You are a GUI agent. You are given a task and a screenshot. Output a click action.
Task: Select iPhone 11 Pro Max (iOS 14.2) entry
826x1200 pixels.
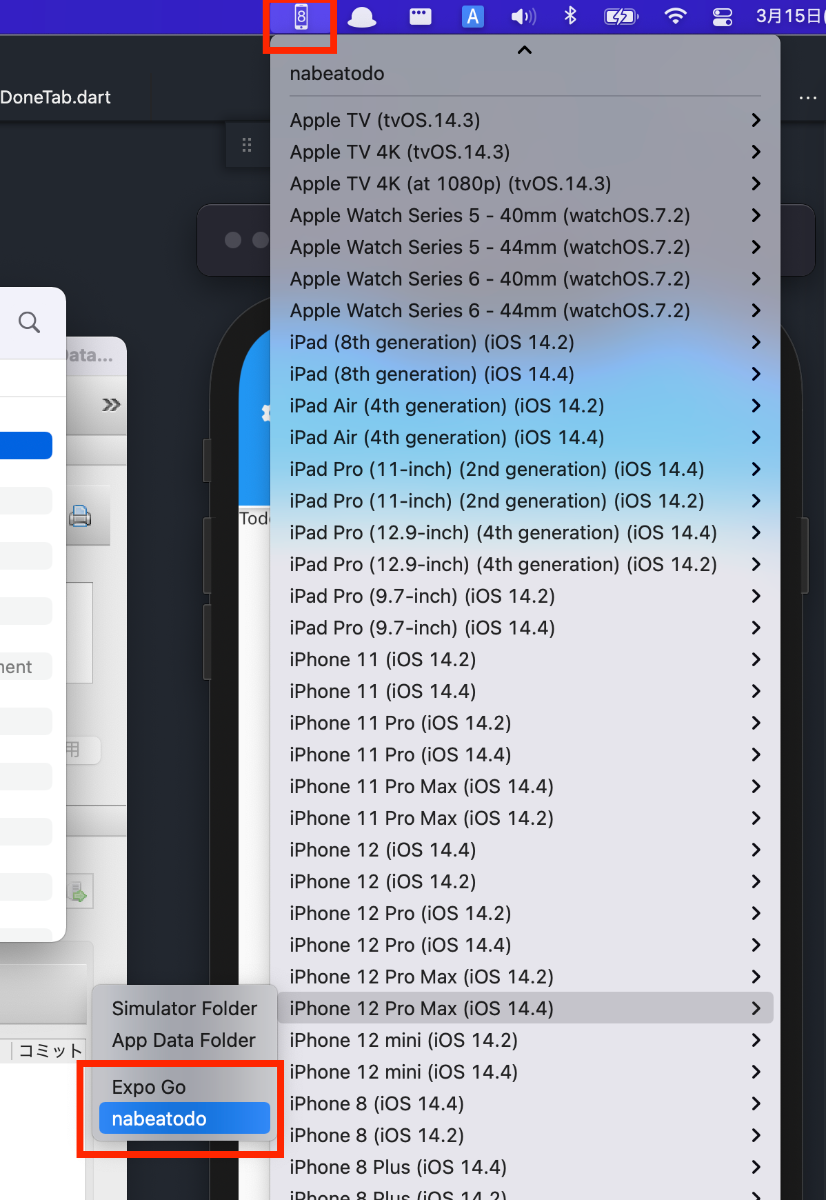click(524, 818)
